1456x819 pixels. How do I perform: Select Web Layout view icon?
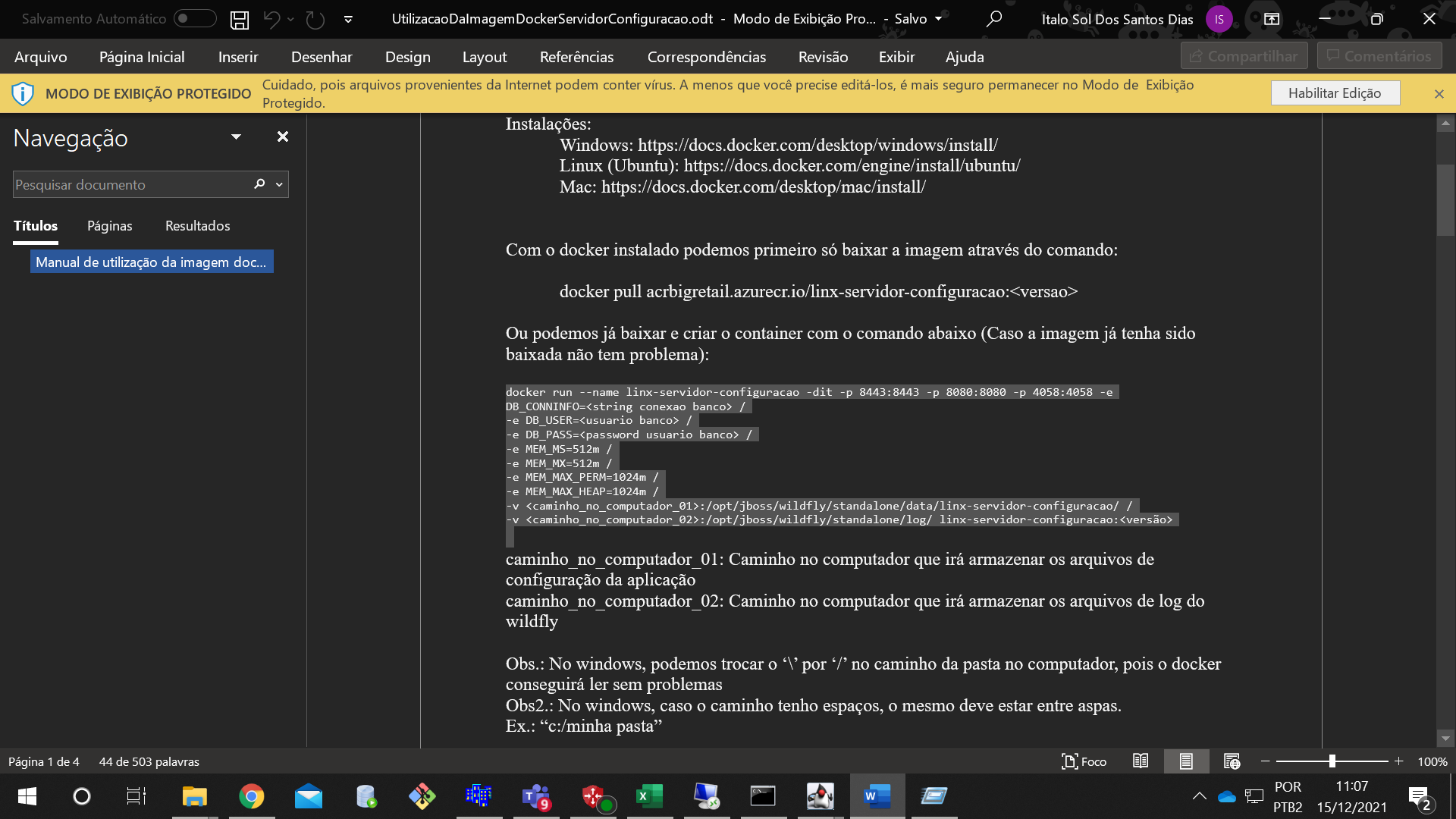(x=1232, y=761)
